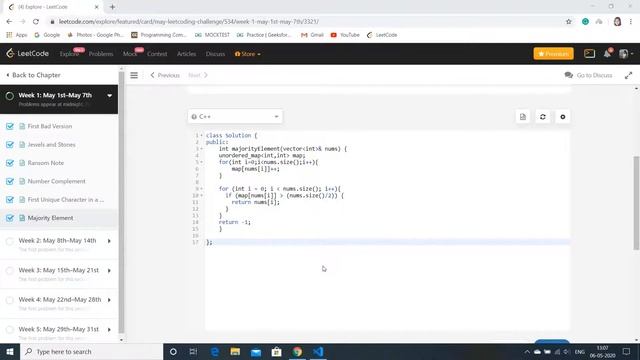Open Articles in the navbar

coord(187,54)
